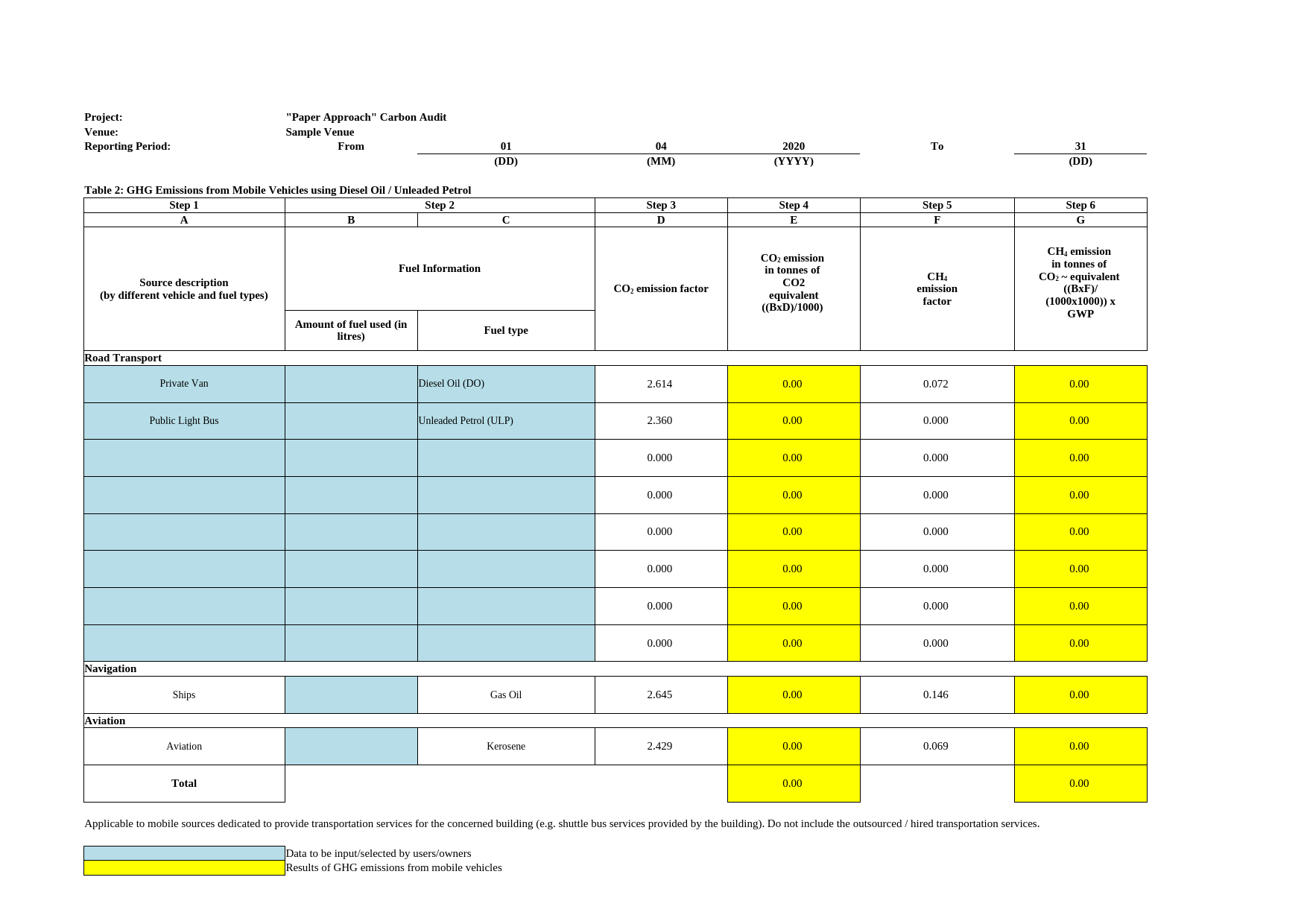
Task: Click the 'Amount of fuel used (in litres)' header
Action: (351, 330)
